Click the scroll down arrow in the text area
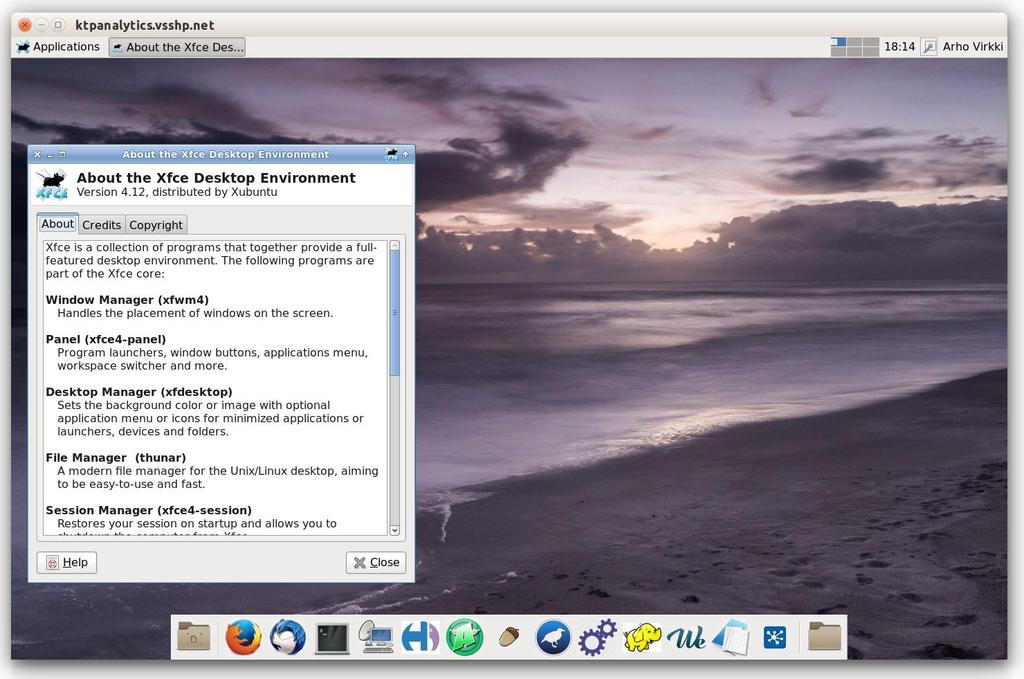This screenshot has height=679, width=1024. click(394, 530)
